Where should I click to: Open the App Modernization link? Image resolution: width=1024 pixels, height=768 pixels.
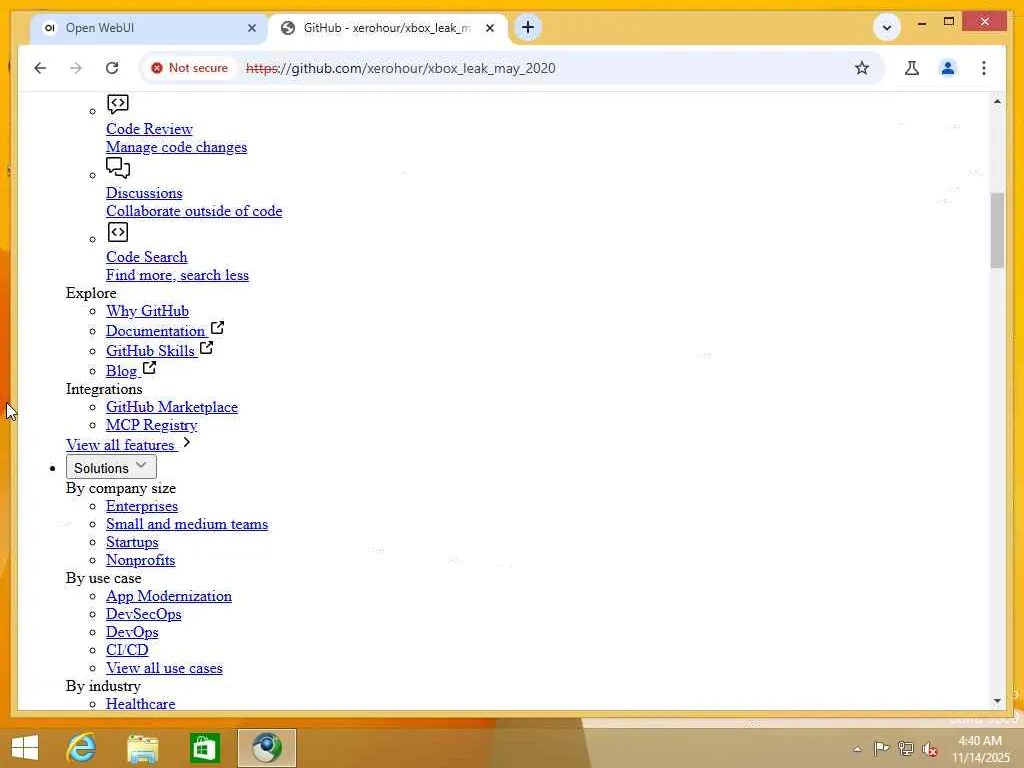pos(168,596)
